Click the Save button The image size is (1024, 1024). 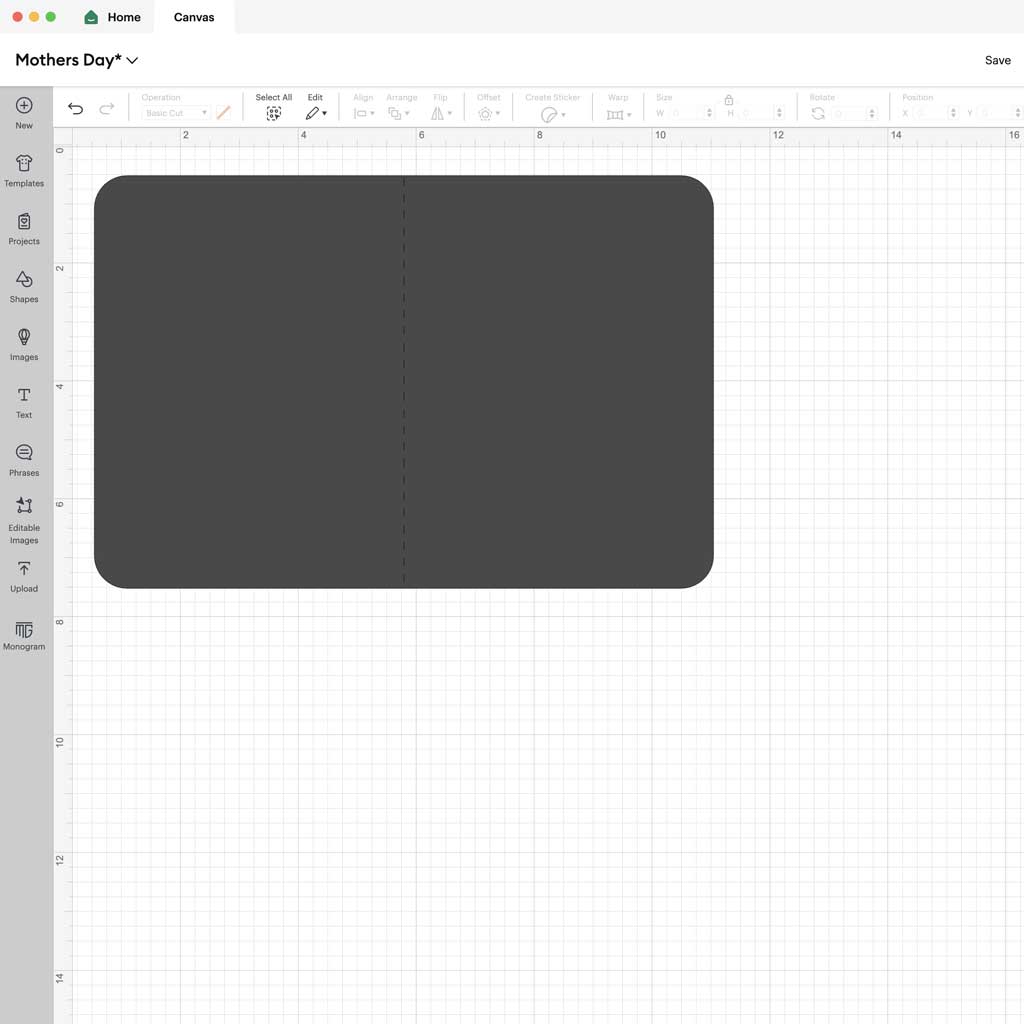click(x=997, y=60)
